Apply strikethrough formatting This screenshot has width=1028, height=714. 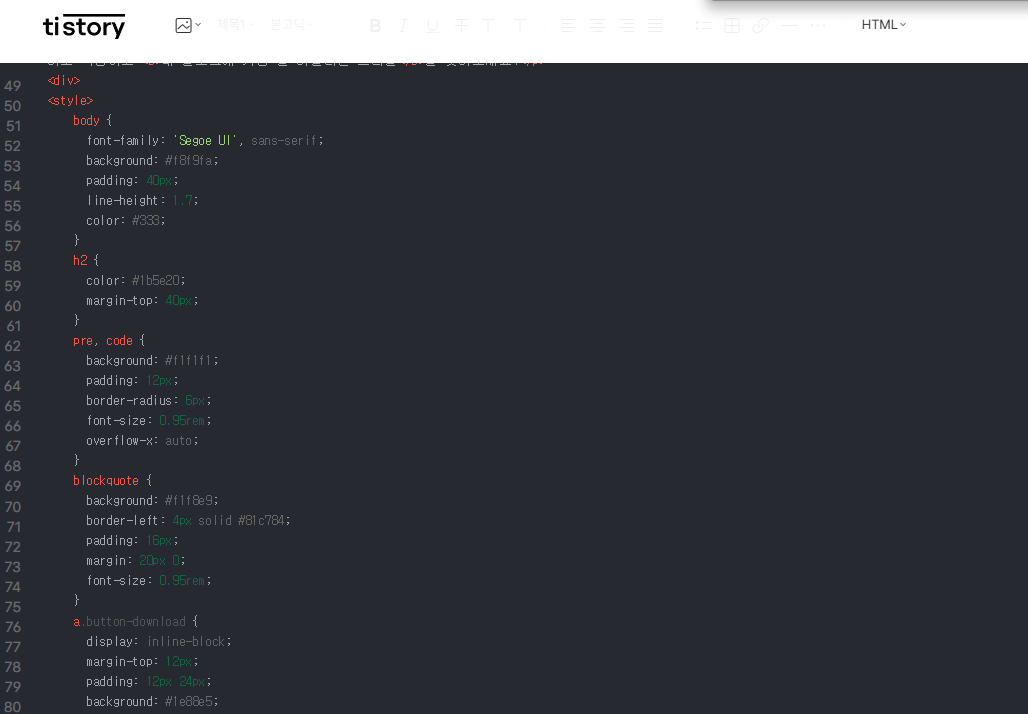[x=460, y=24]
